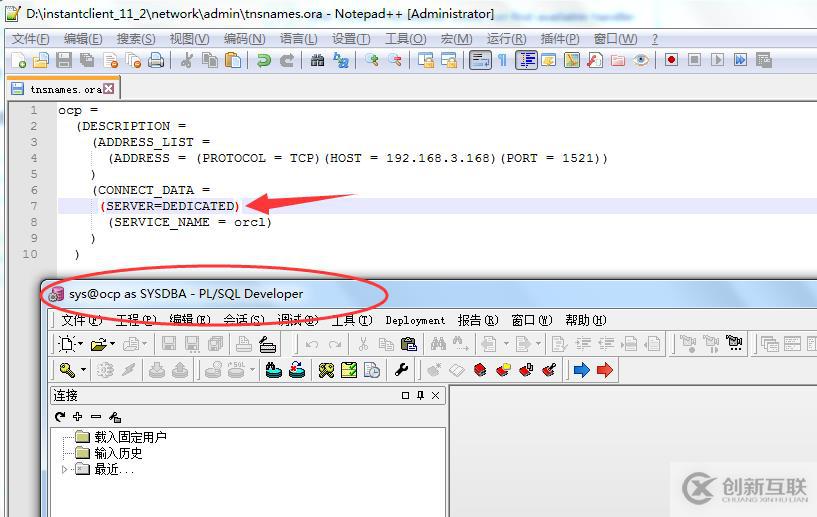Start macro recording red dot button

coord(671,60)
